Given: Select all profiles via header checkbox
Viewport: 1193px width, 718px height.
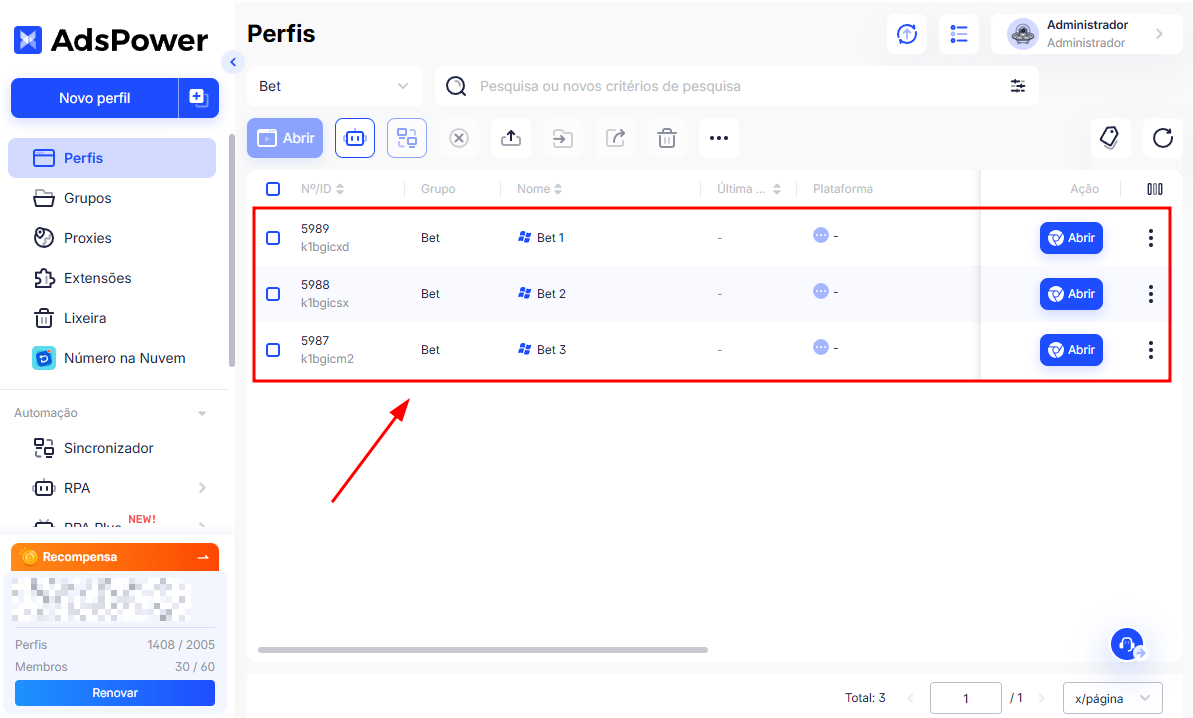Looking at the screenshot, I should [273, 188].
